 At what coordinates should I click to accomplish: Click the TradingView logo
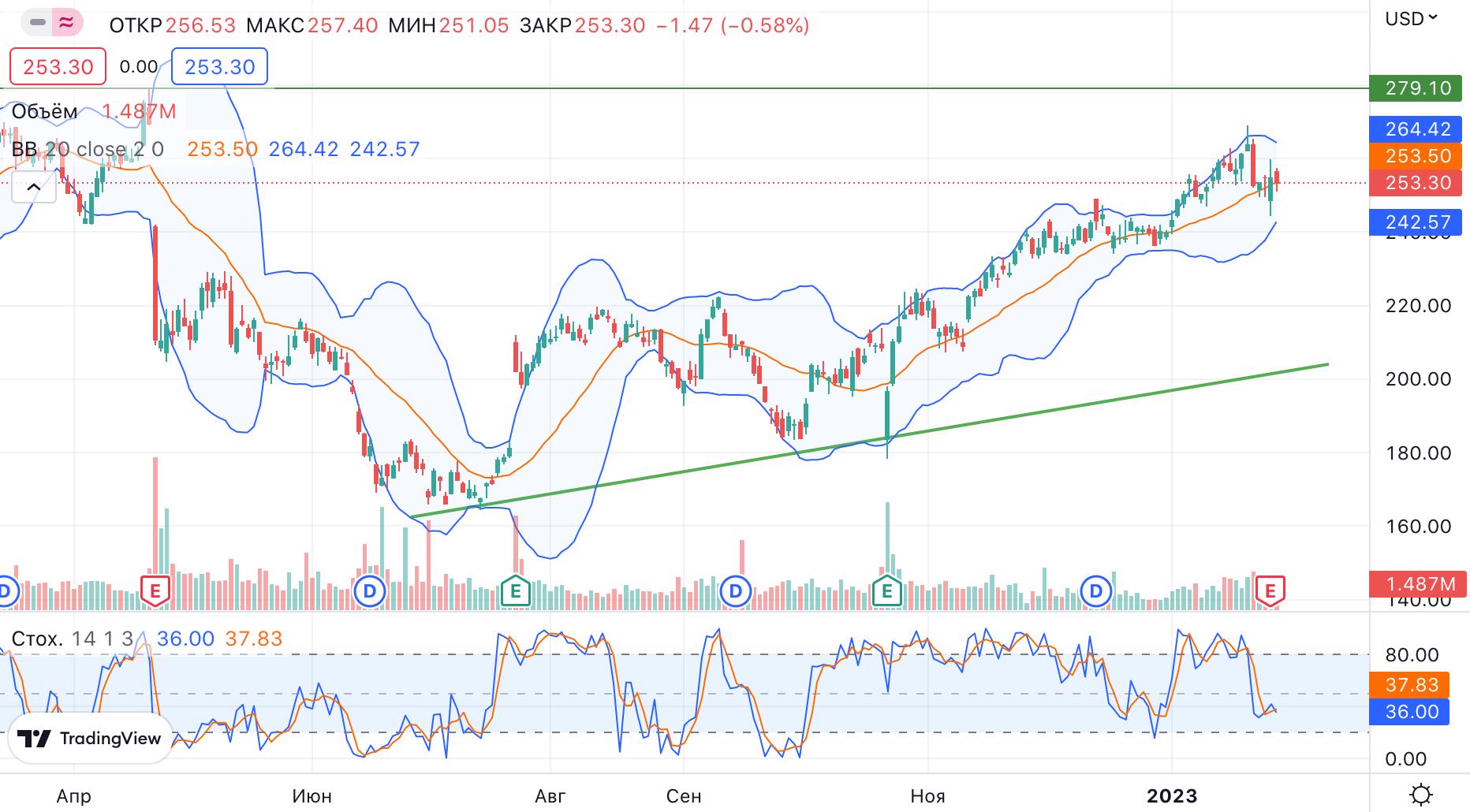[90, 739]
